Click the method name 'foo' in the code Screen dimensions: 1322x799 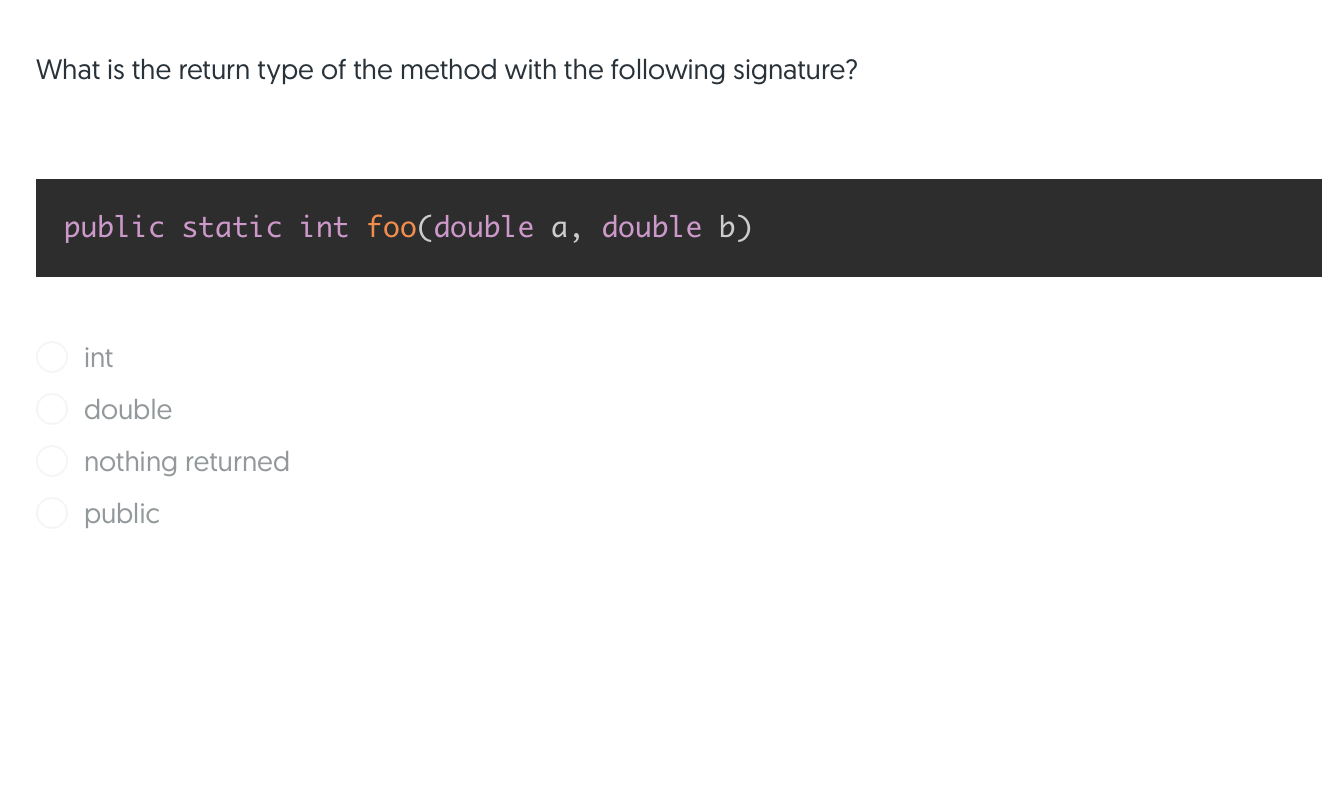(393, 227)
